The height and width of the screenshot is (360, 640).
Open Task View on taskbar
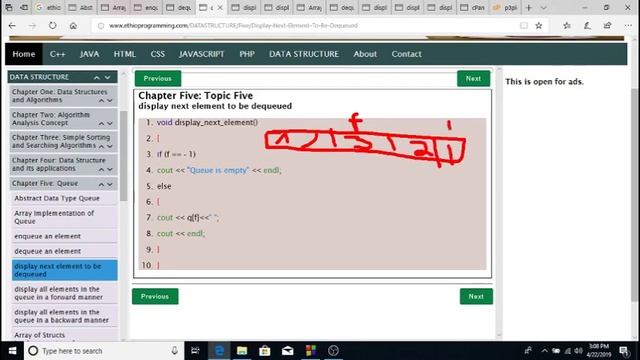[x=196, y=351]
